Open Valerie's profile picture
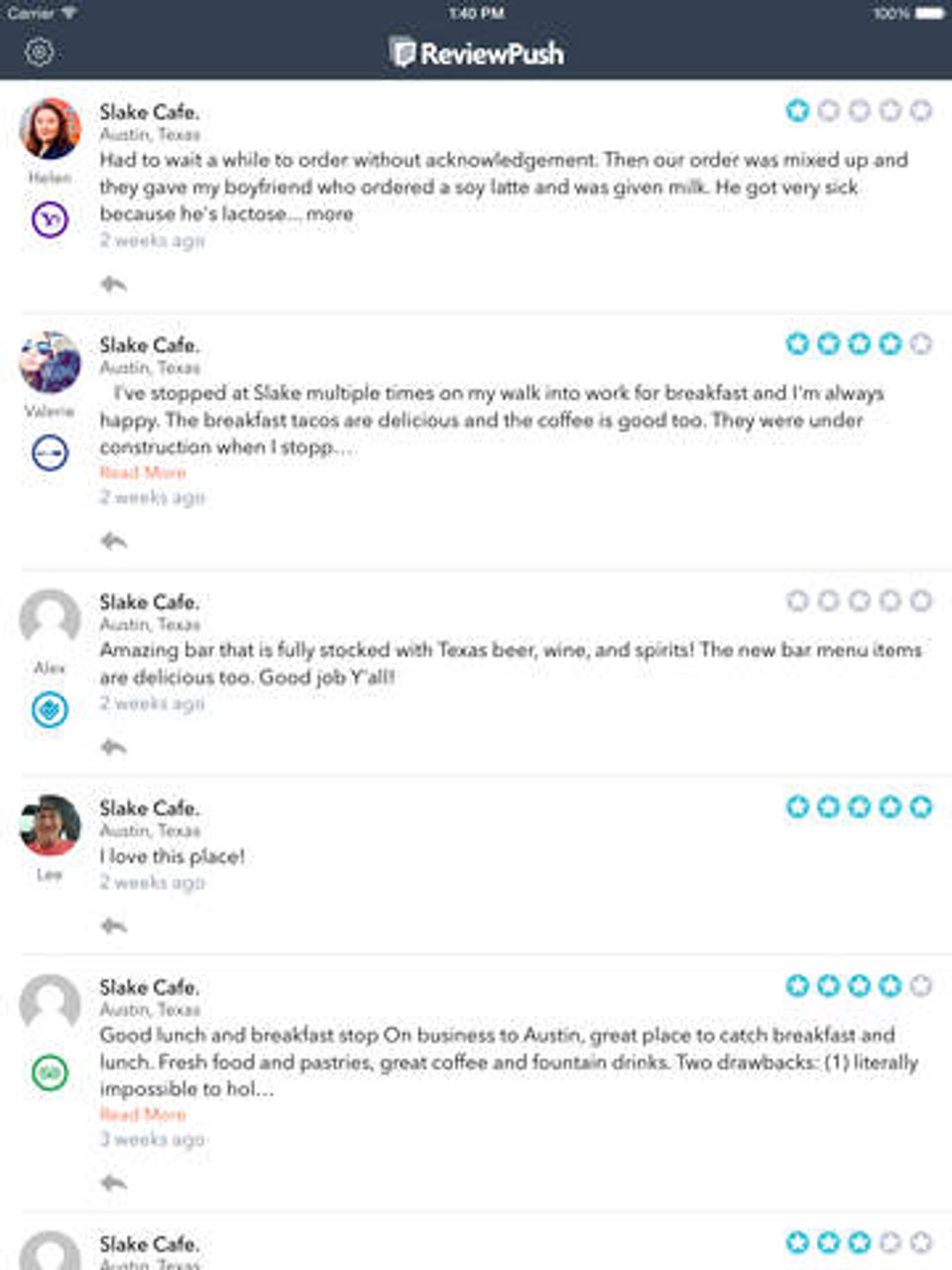952x1270 pixels. click(50, 363)
